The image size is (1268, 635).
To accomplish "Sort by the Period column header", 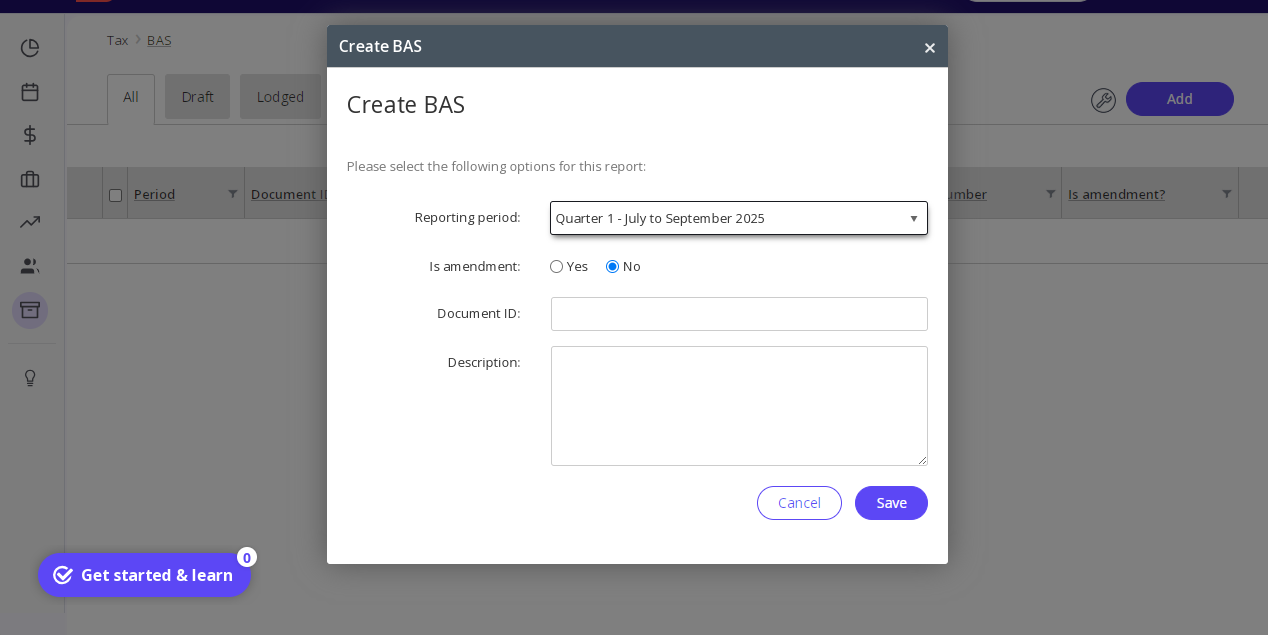I will click(154, 194).
